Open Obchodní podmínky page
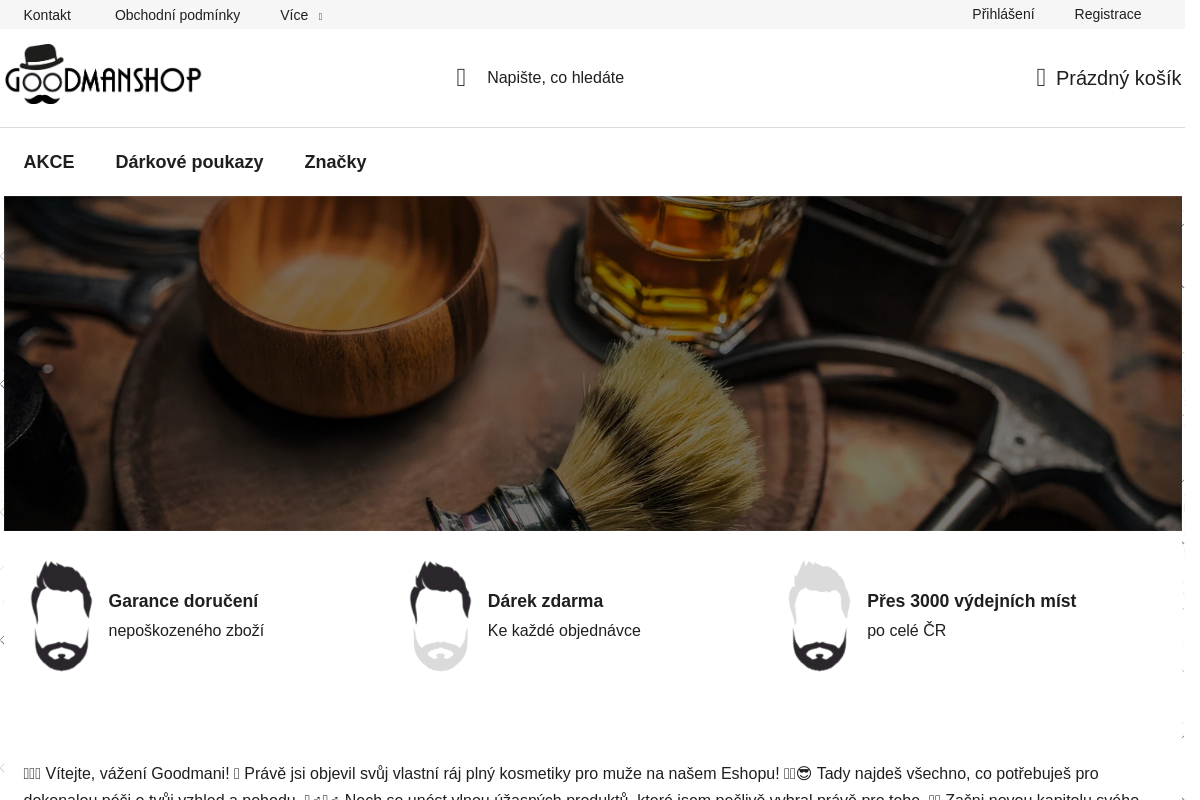 (177, 15)
